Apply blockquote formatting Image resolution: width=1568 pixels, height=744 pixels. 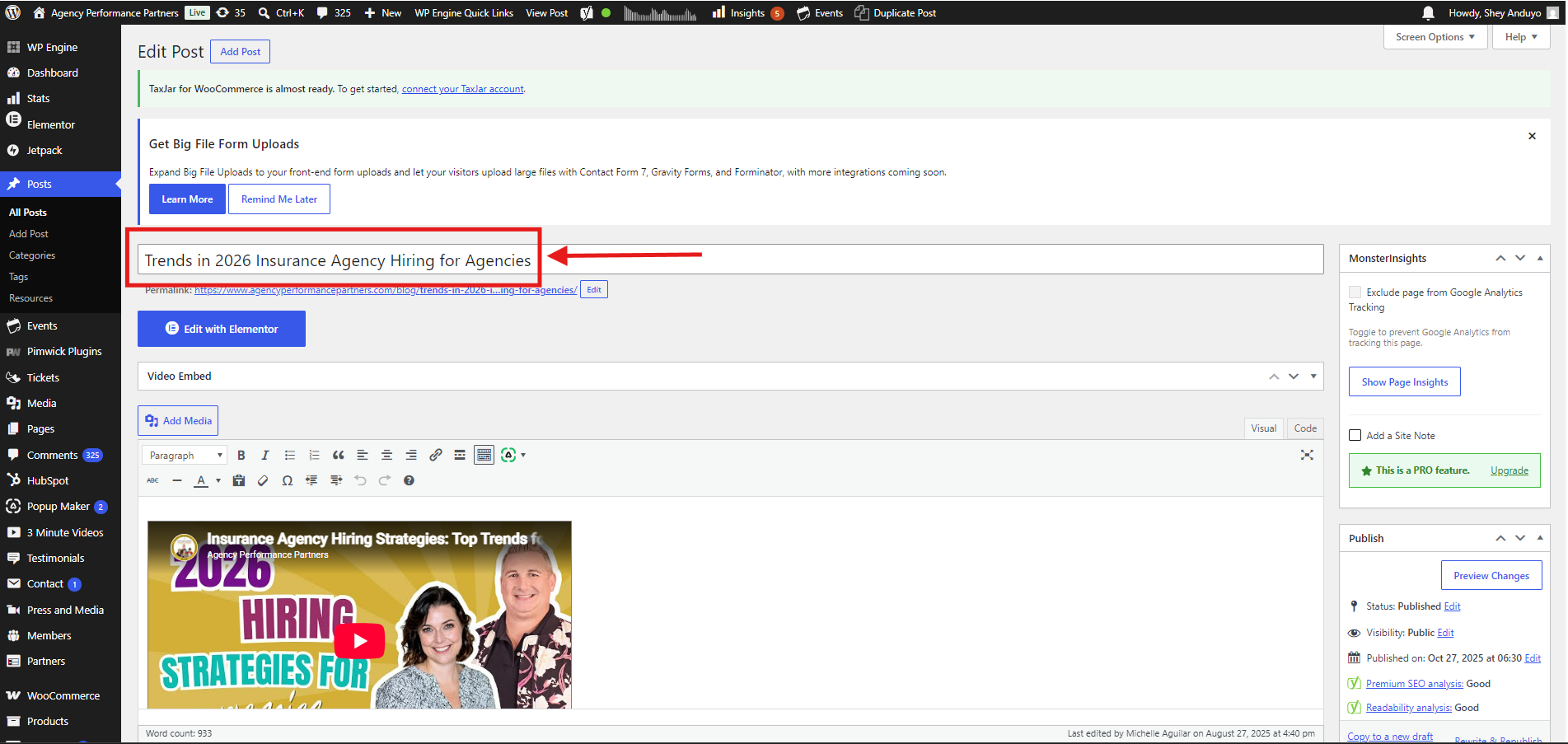click(338, 455)
